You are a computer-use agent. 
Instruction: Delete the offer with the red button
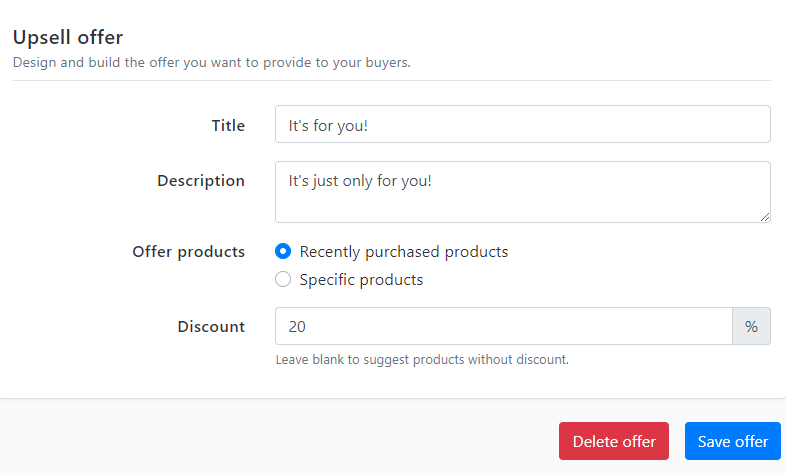(x=614, y=441)
